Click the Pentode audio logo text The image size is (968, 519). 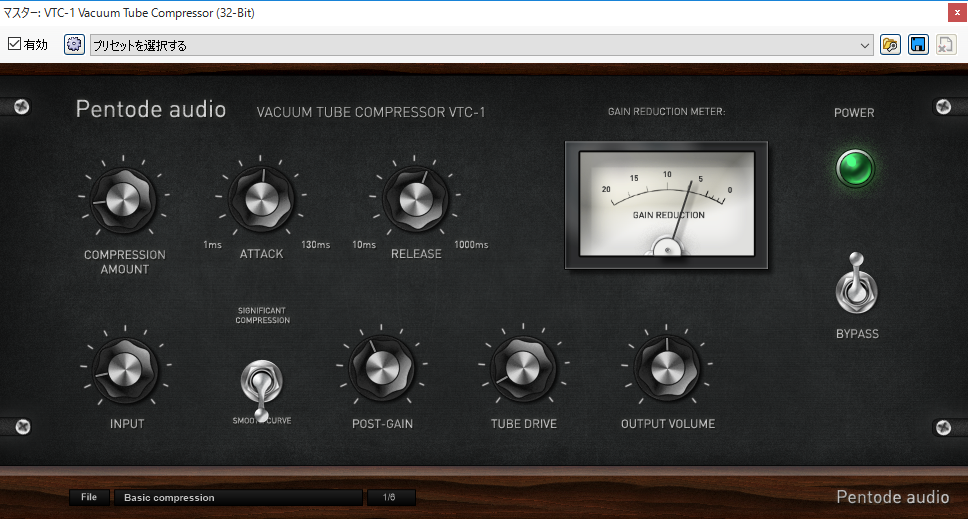[151, 109]
